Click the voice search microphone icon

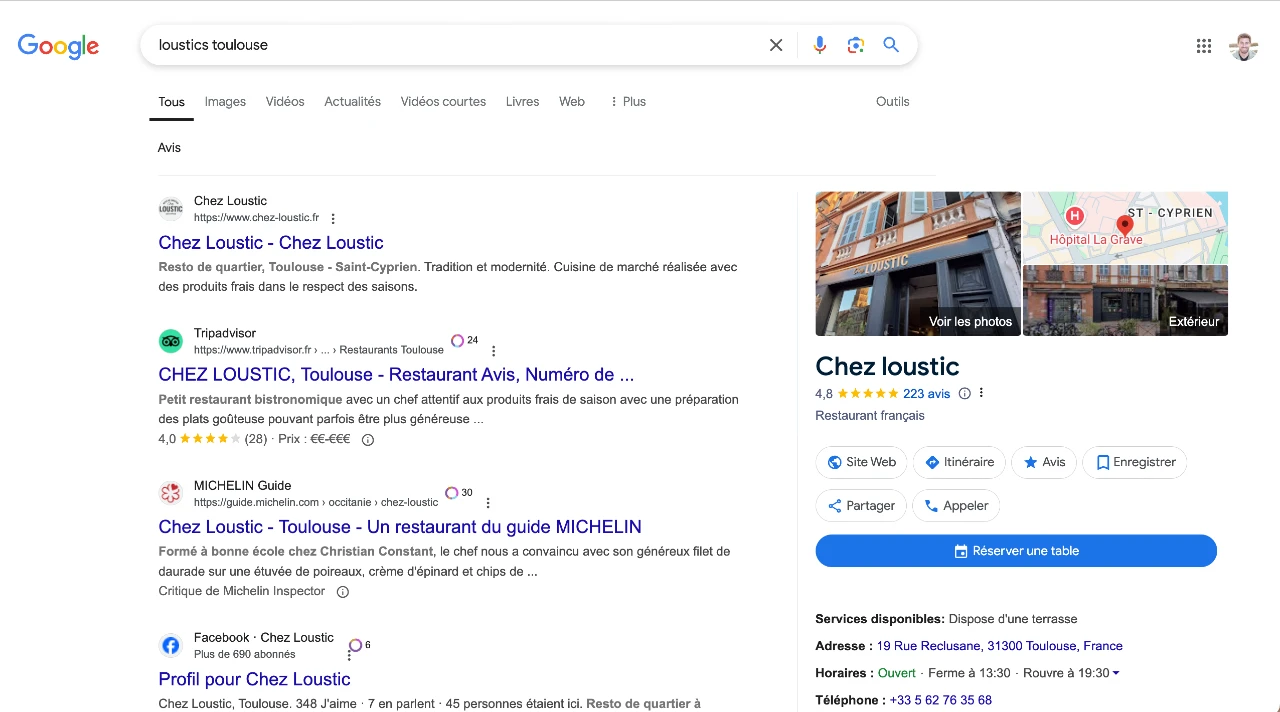[x=820, y=45]
